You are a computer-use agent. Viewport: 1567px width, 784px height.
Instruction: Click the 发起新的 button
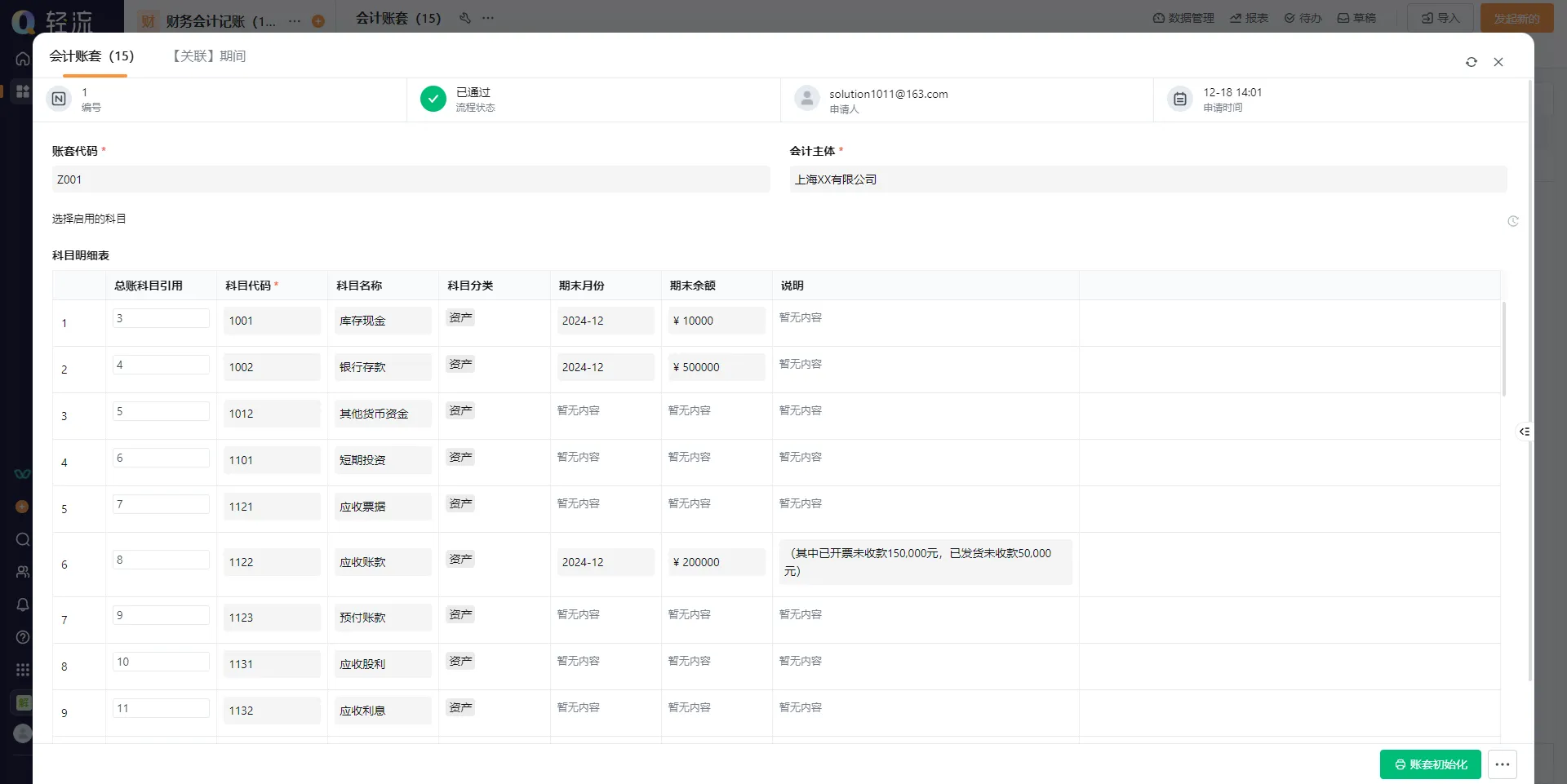point(1516,17)
